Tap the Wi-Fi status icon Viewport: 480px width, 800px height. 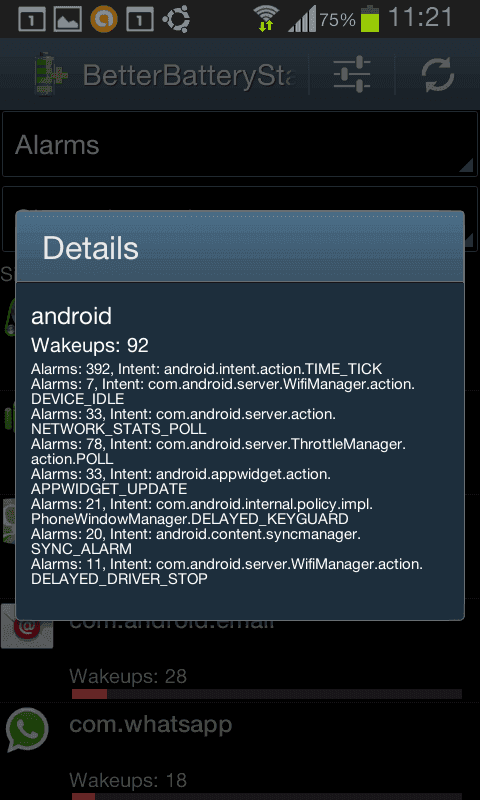pos(266,19)
